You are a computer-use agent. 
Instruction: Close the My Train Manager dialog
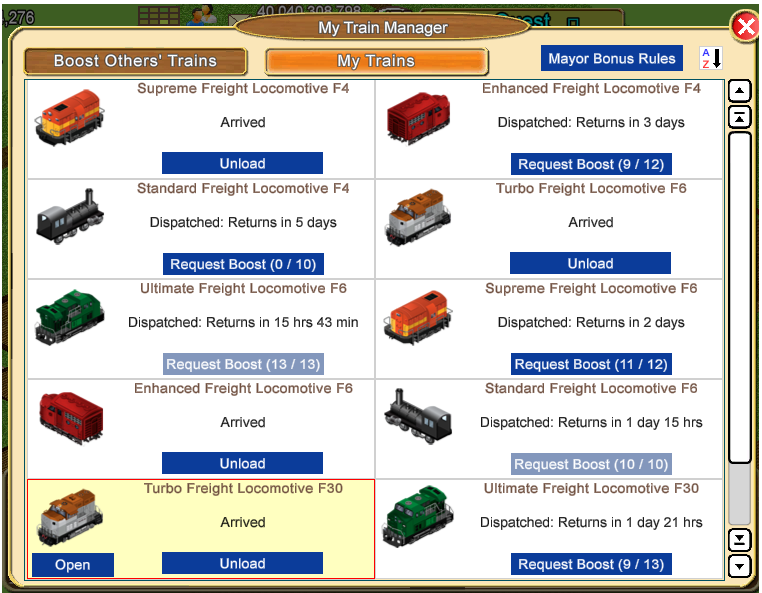(x=746, y=26)
